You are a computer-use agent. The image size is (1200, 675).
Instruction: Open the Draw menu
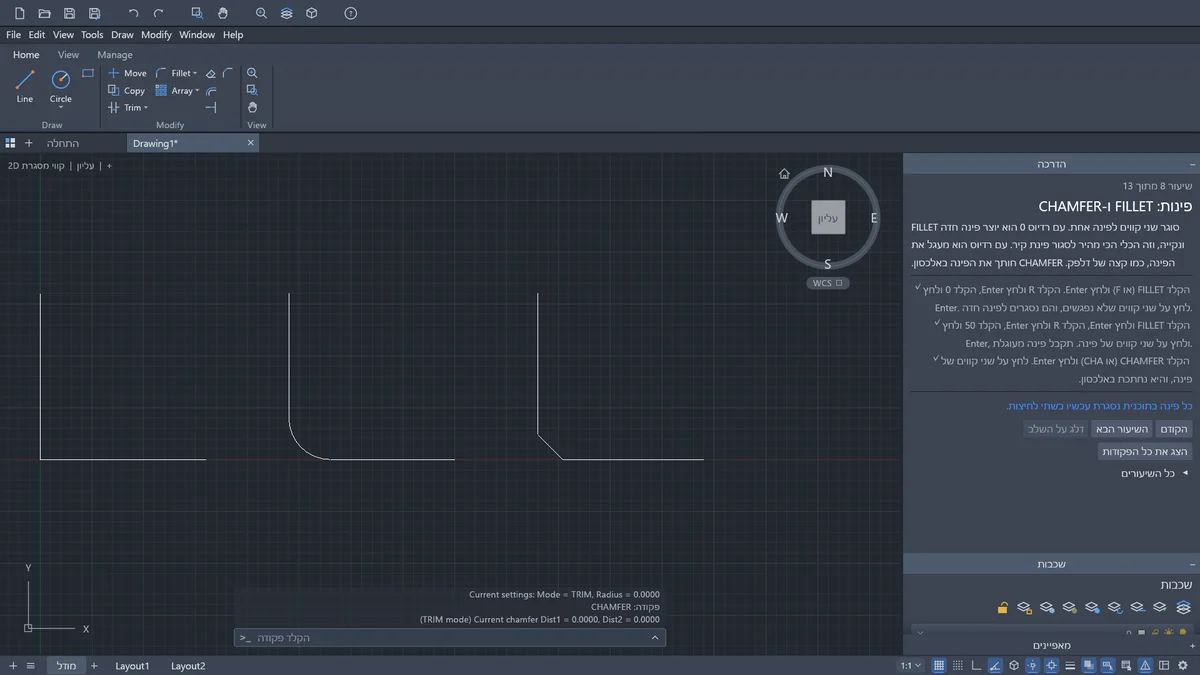pyautogui.click(x=122, y=34)
